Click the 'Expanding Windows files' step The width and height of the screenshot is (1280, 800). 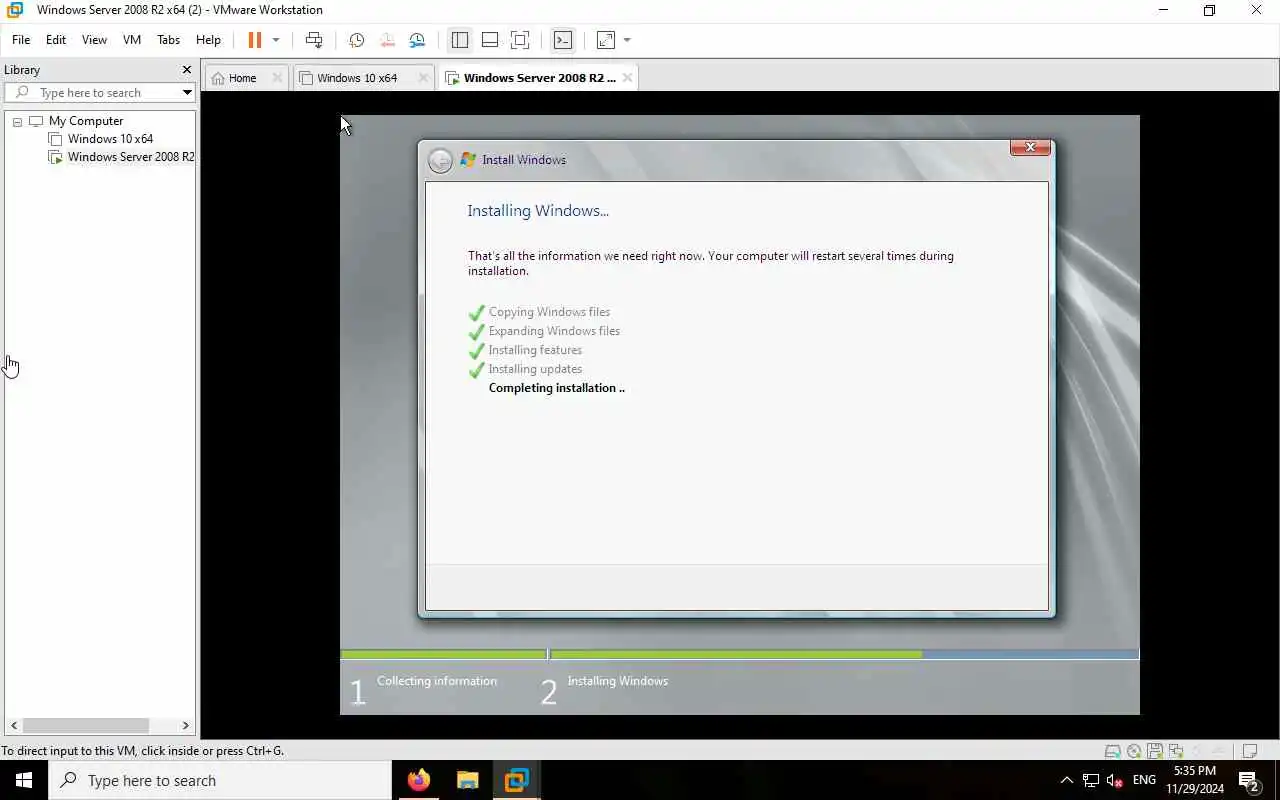pyautogui.click(x=554, y=331)
